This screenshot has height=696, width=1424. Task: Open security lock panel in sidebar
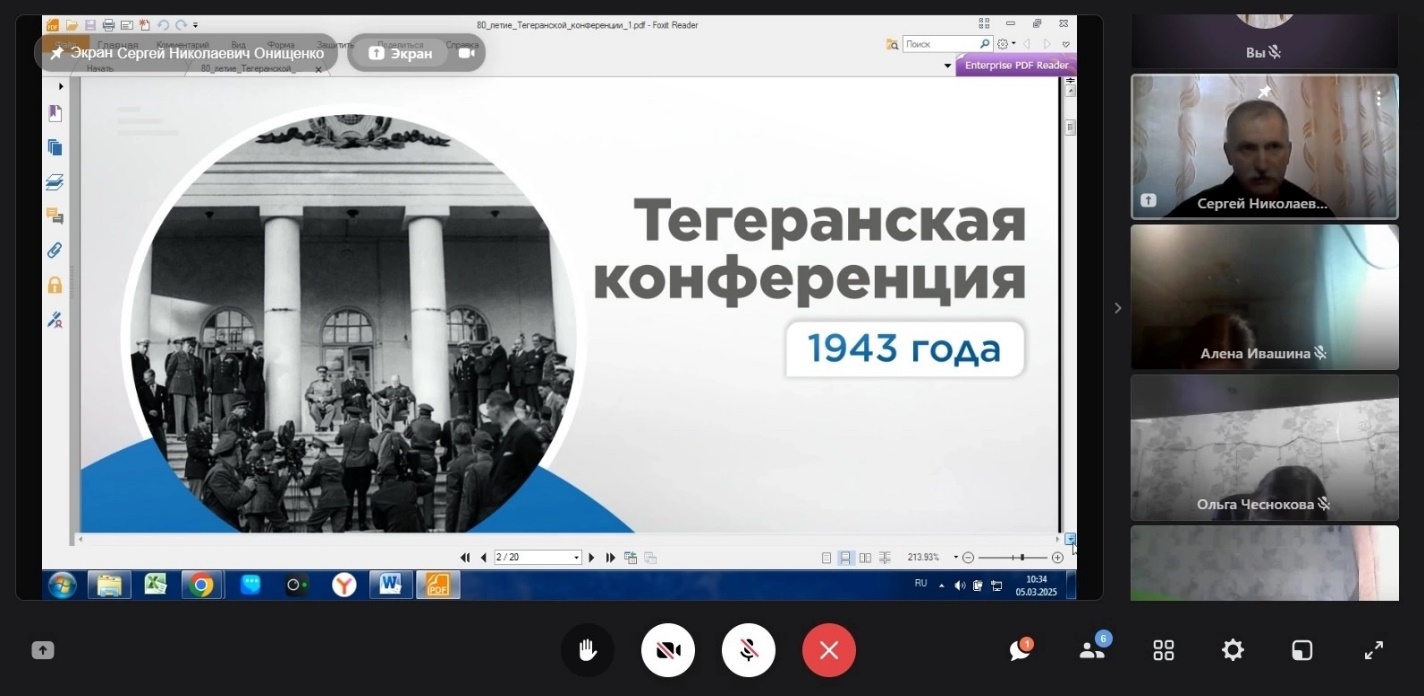click(x=55, y=285)
